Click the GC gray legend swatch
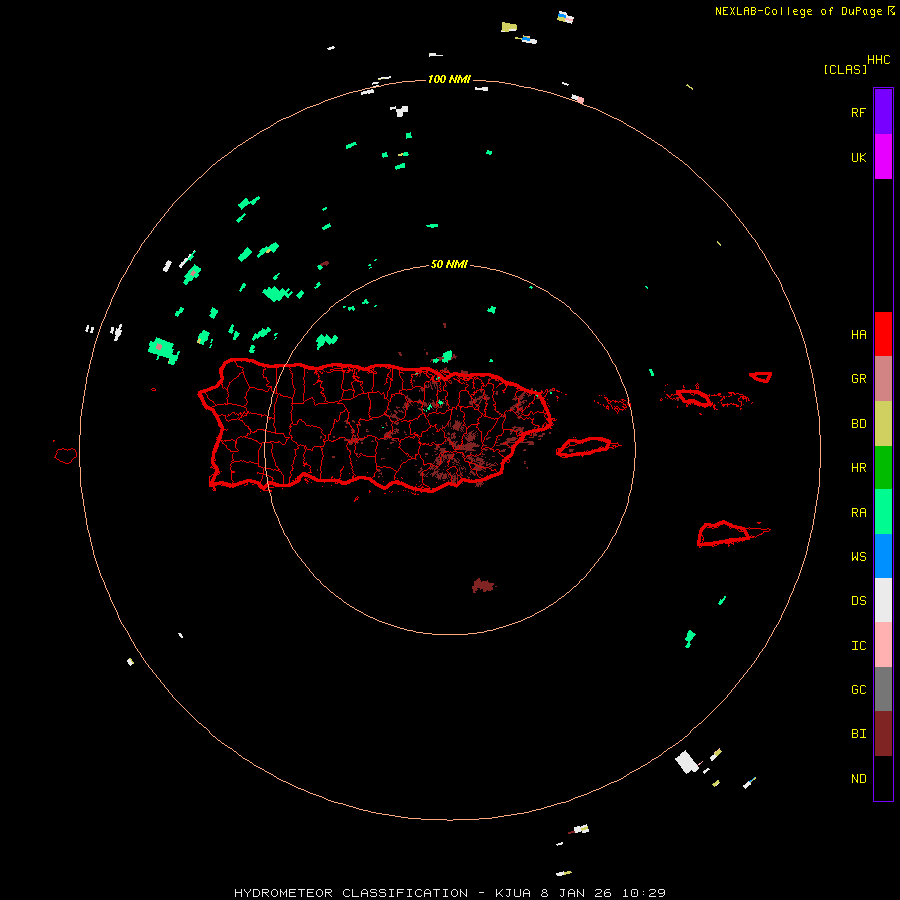Image resolution: width=900 pixels, height=900 pixels. pyautogui.click(x=883, y=689)
